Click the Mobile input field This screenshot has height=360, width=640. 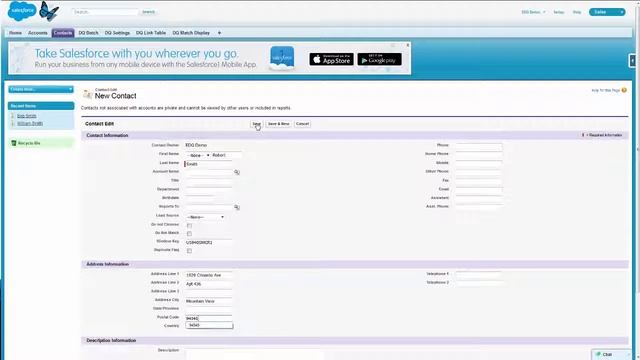point(479,164)
